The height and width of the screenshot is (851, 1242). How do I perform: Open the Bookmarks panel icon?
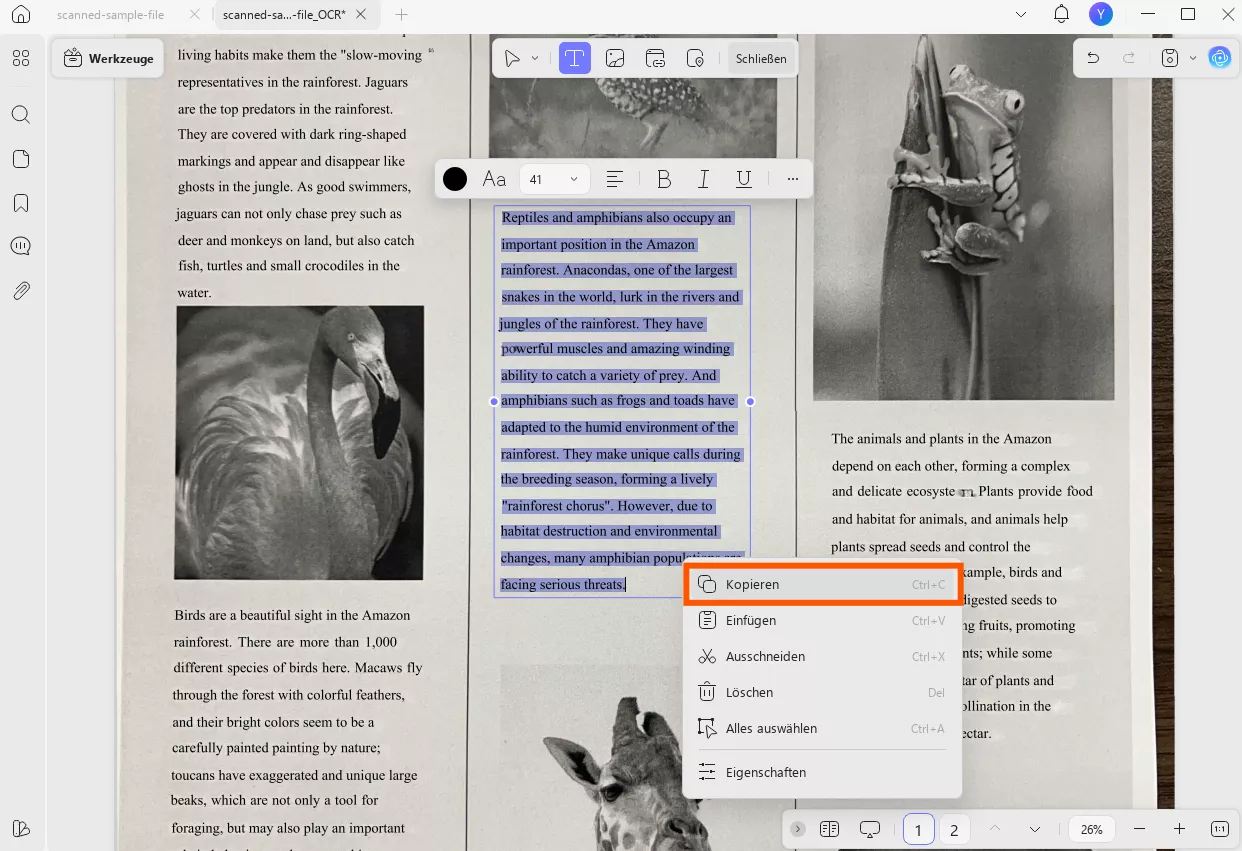(21, 203)
